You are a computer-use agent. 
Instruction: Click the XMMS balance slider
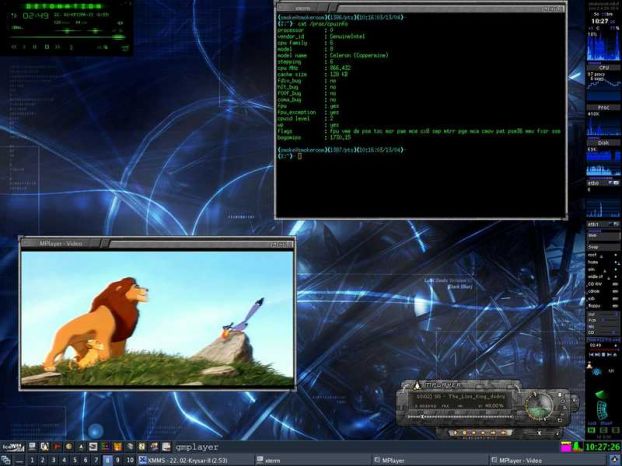(x=95, y=31)
